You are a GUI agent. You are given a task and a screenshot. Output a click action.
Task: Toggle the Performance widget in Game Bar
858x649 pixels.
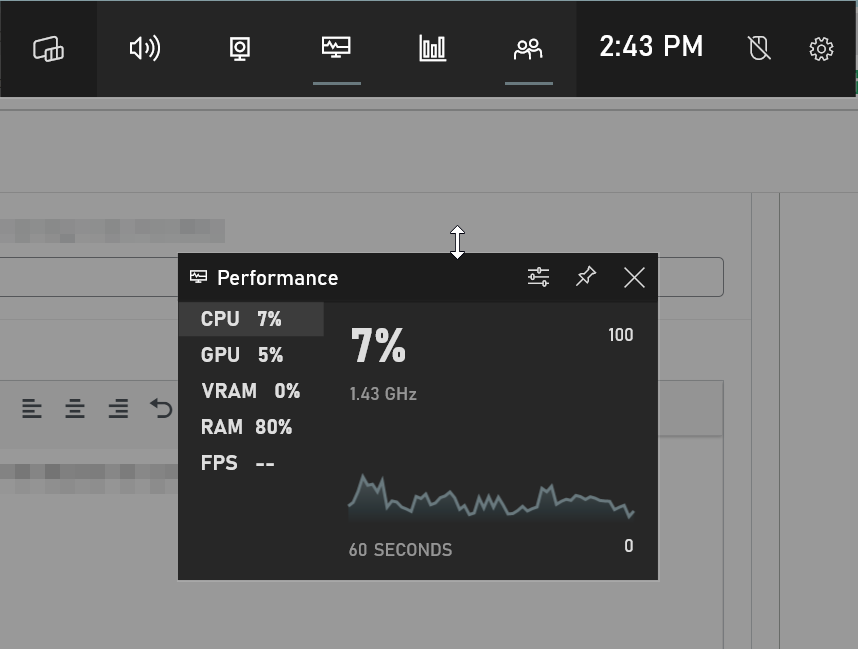336,48
